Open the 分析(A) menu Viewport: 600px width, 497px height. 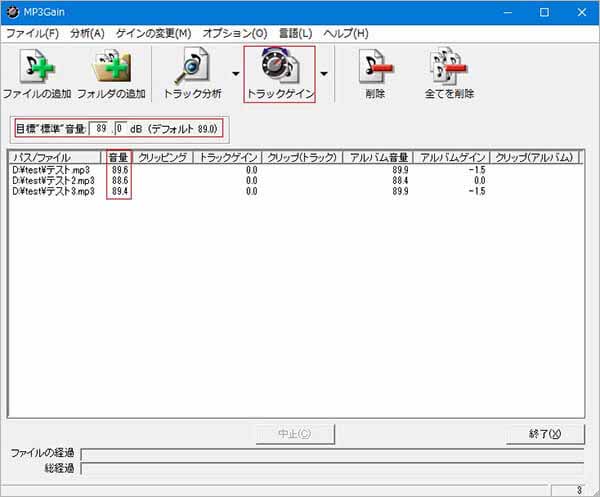pyautogui.click(x=87, y=34)
